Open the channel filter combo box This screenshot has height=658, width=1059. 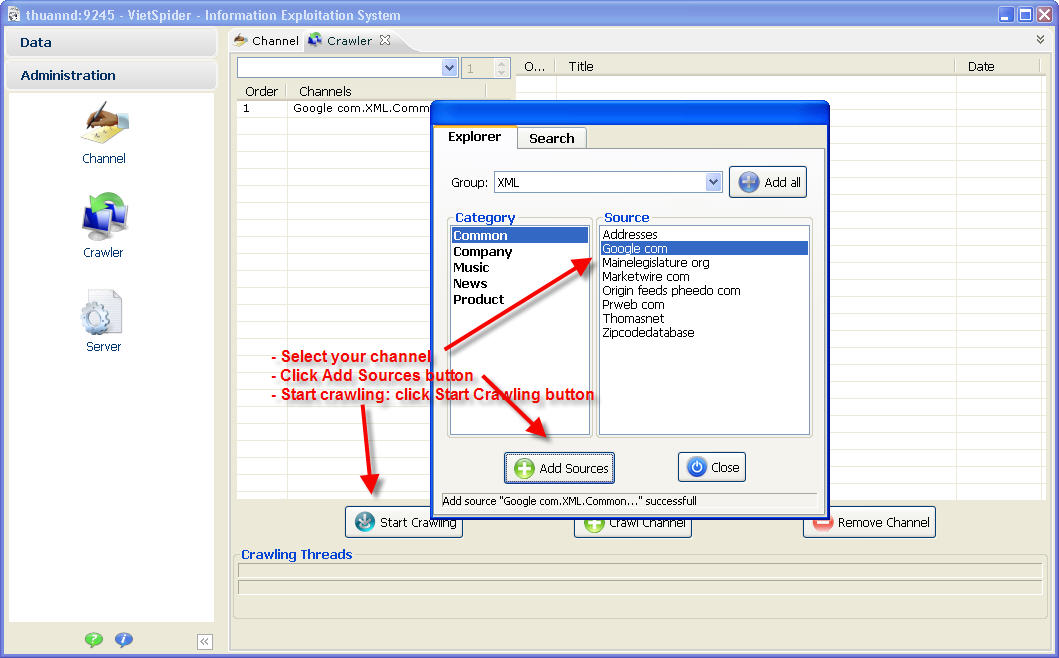click(x=449, y=68)
